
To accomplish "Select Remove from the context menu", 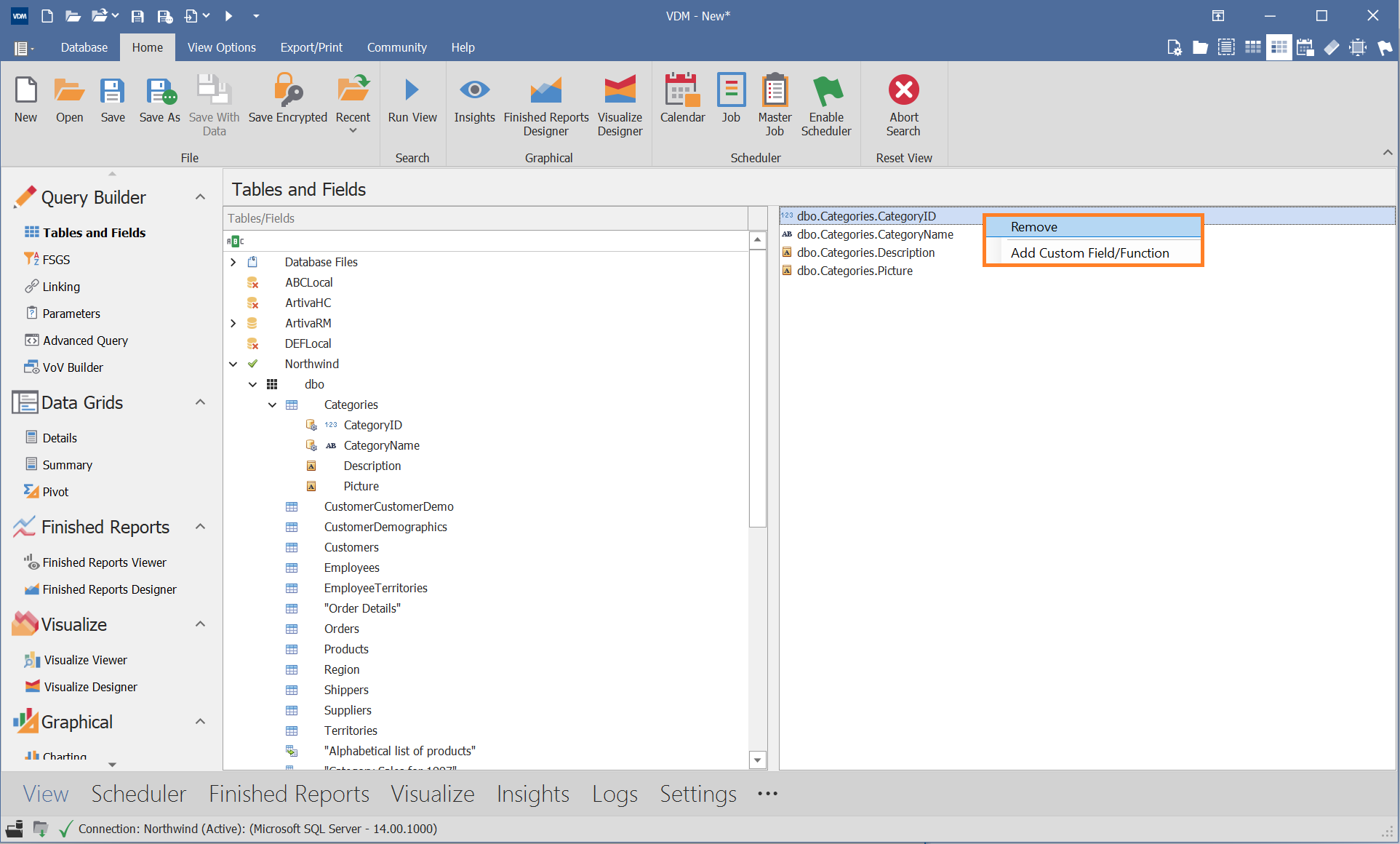I will click(1093, 227).
